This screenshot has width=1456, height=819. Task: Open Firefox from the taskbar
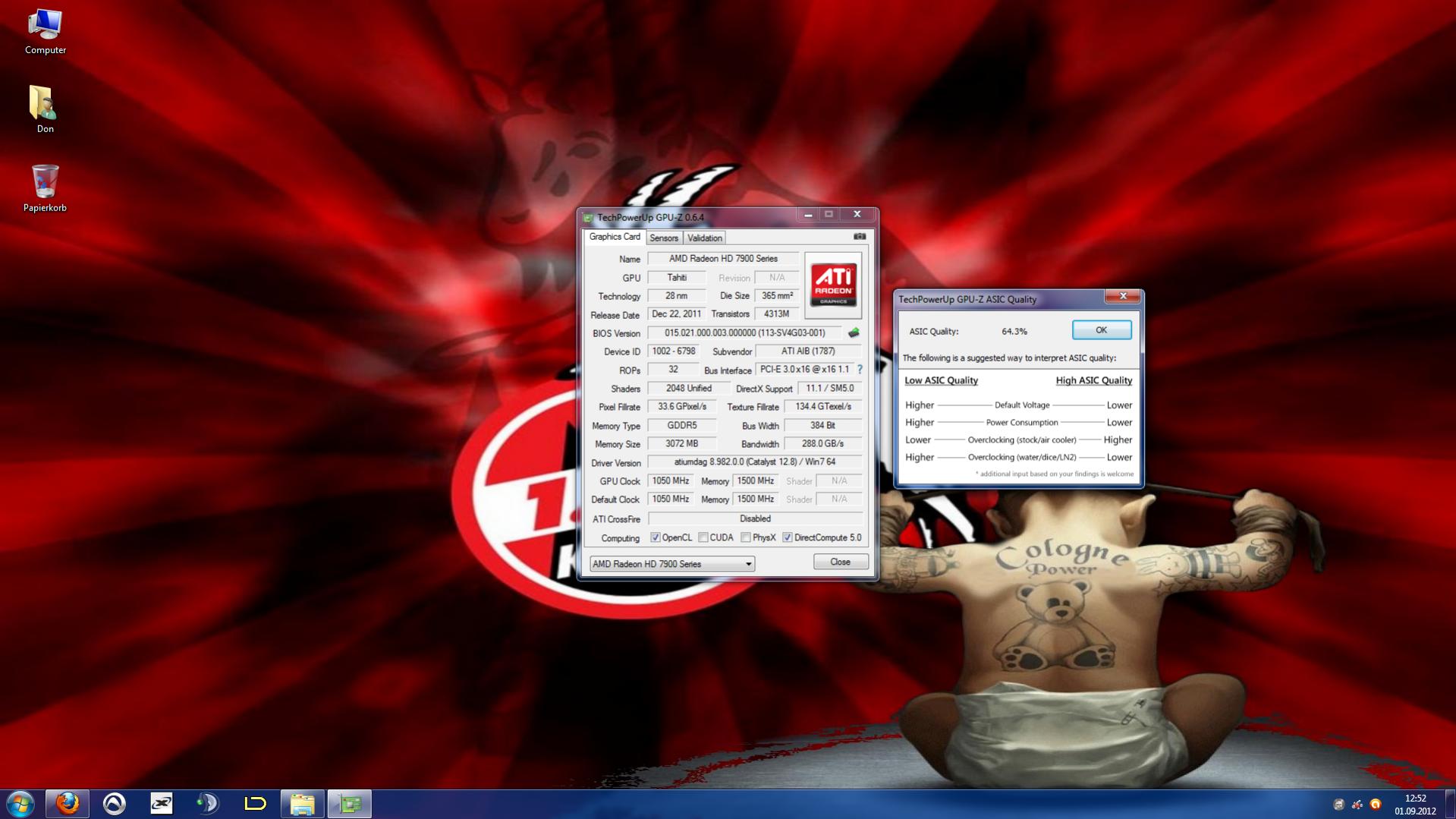[68, 804]
